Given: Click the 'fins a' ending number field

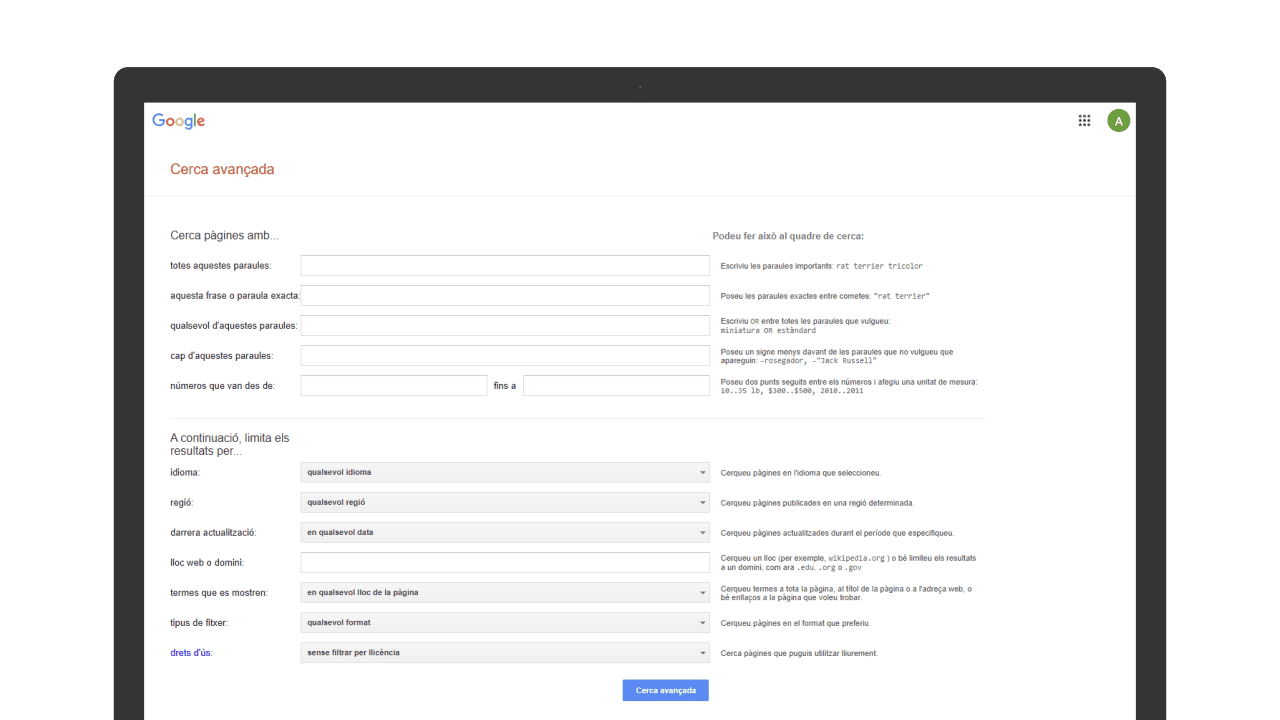Looking at the screenshot, I should (x=616, y=386).
